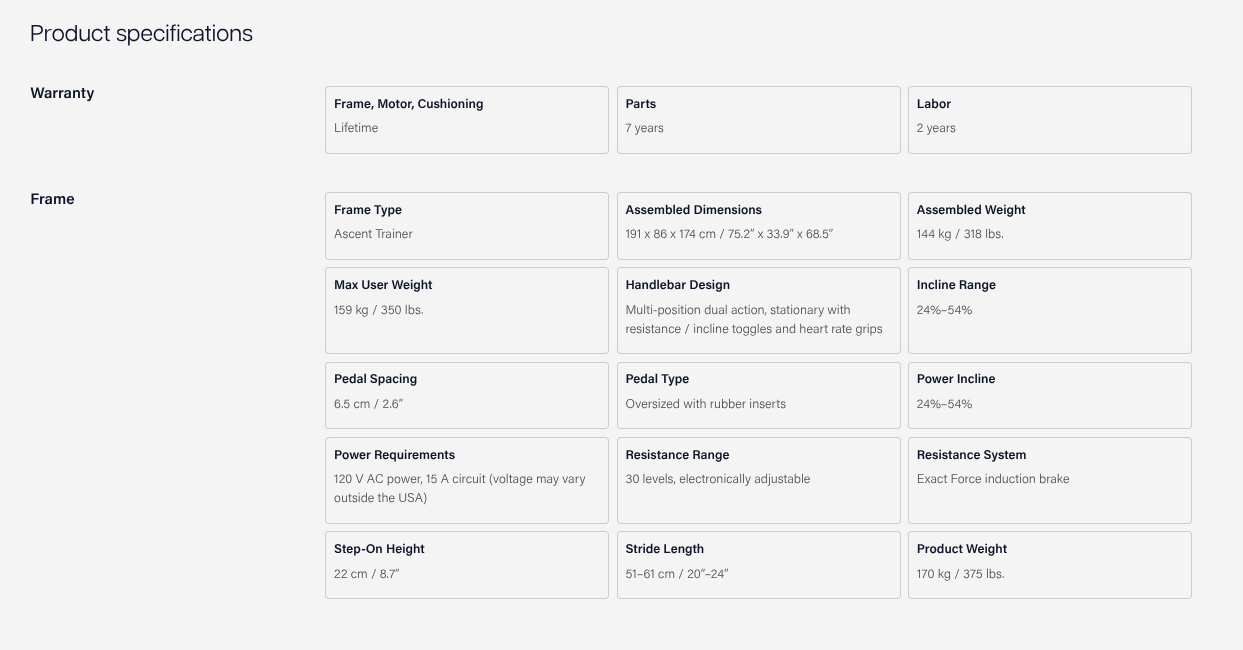The image size is (1243, 650).
Task: Select the Product Weight card
Action: pyautogui.click(x=1049, y=565)
